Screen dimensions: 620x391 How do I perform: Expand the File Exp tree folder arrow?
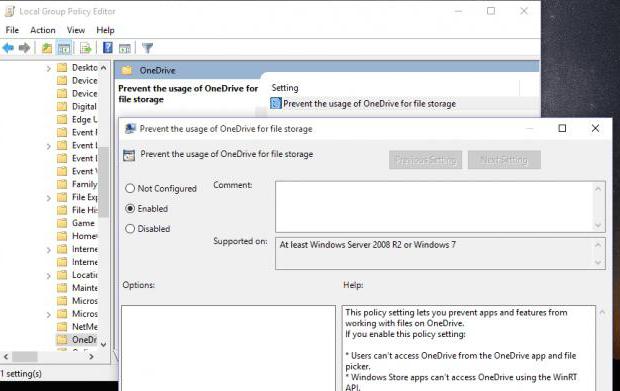click(49, 198)
